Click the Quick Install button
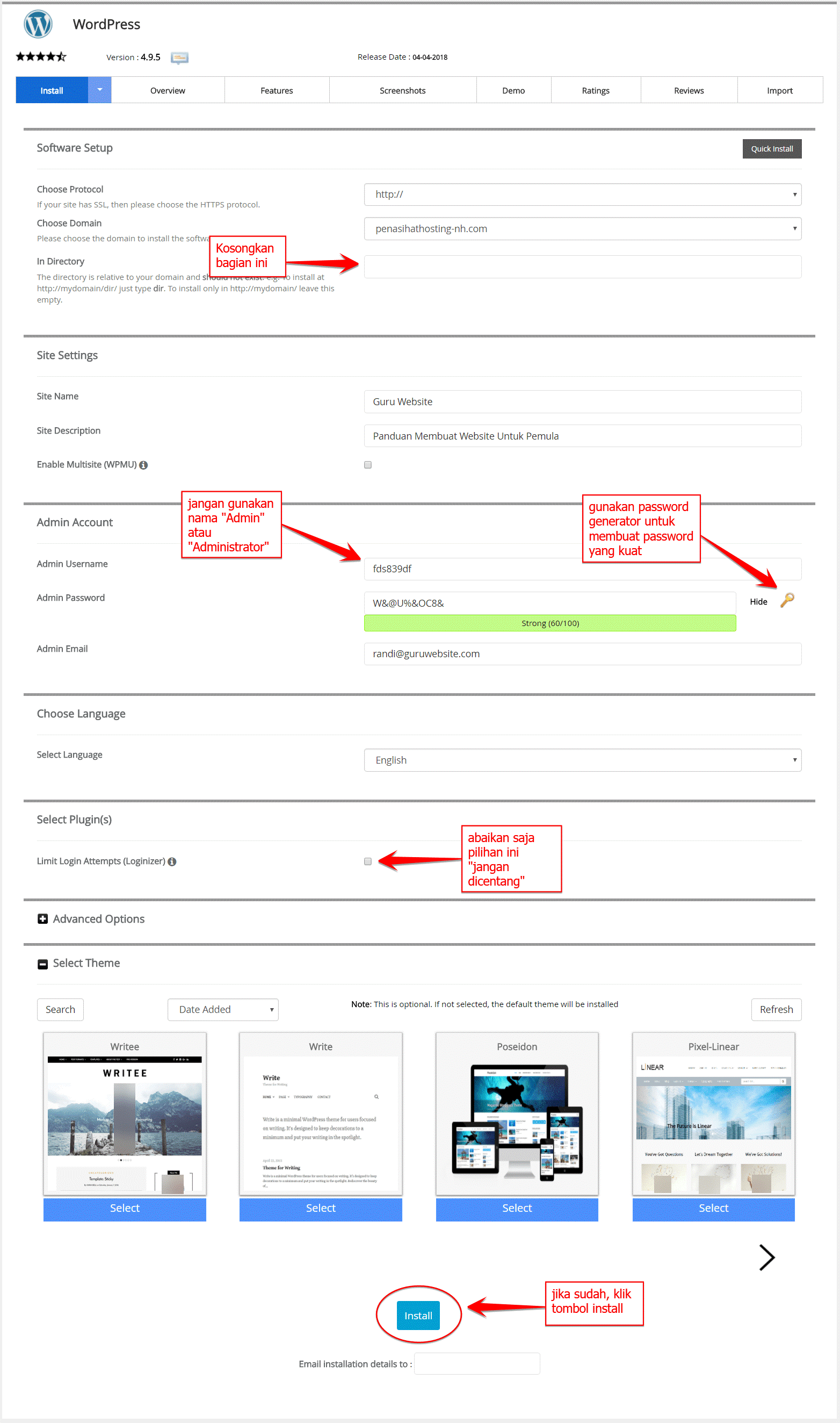This screenshot has height=1423, width=840. 771,149
